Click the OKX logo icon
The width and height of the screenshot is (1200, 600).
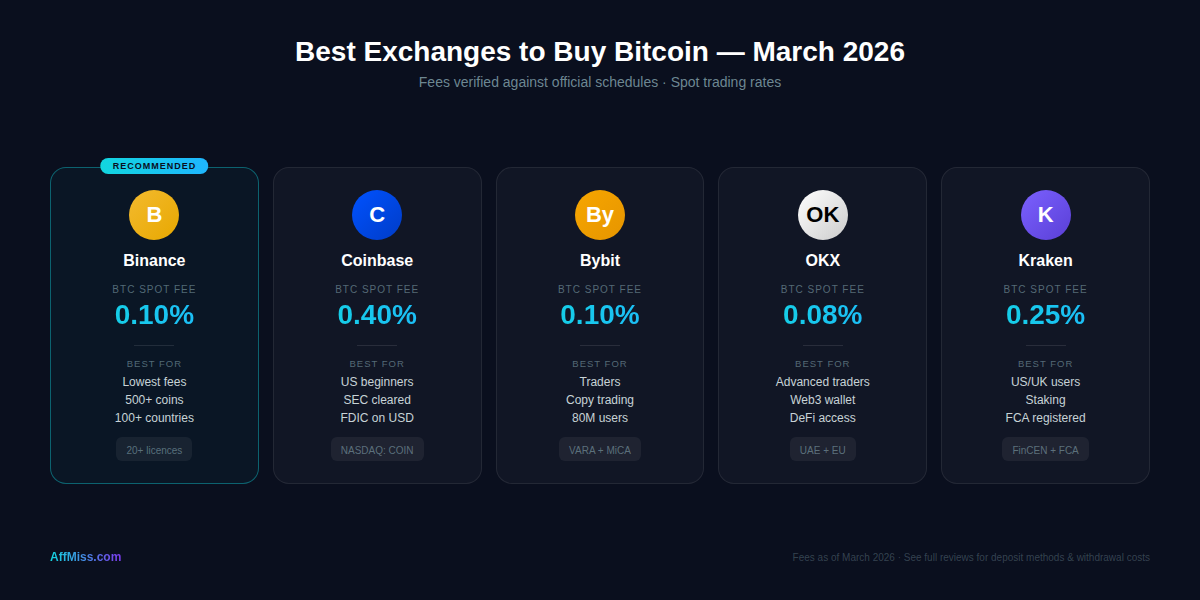pos(822,214)
